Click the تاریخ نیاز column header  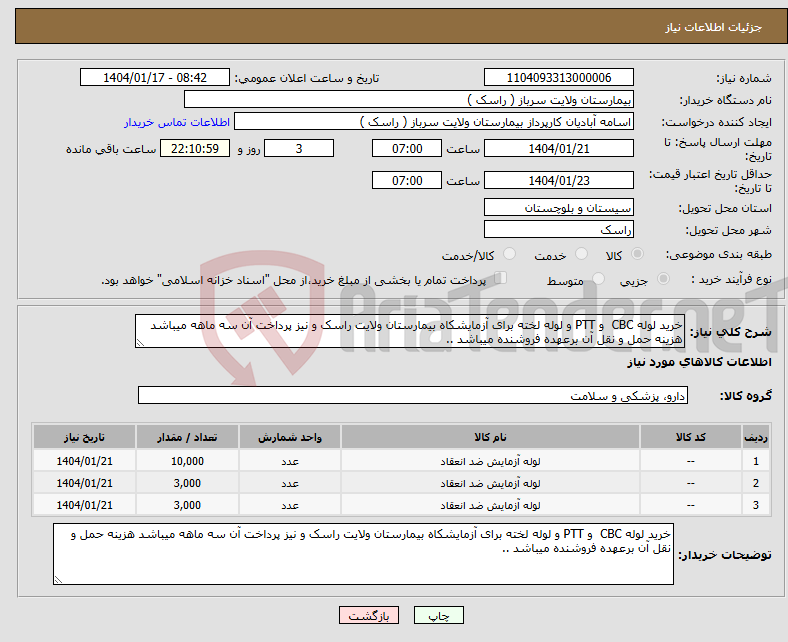[x=84, y=437]
